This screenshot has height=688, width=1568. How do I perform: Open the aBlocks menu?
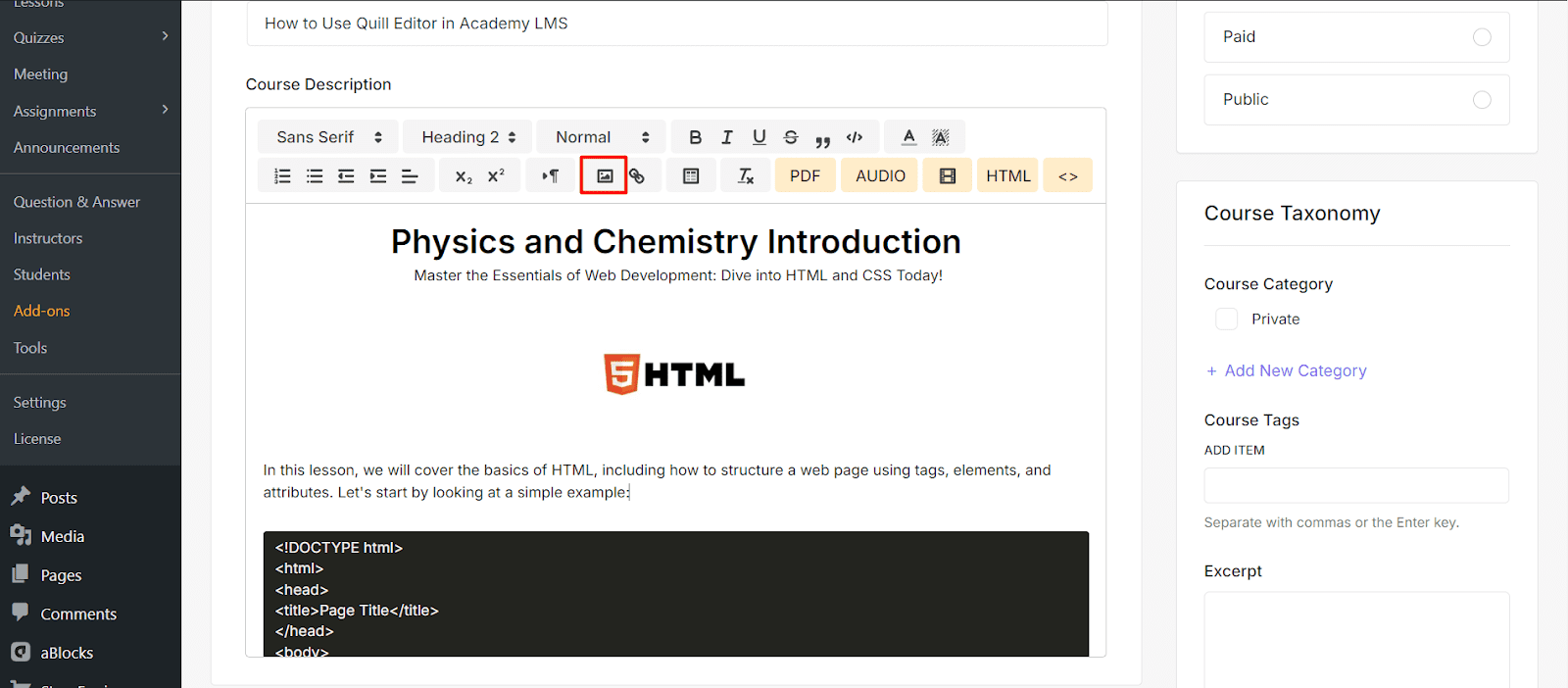click(67, 653)
